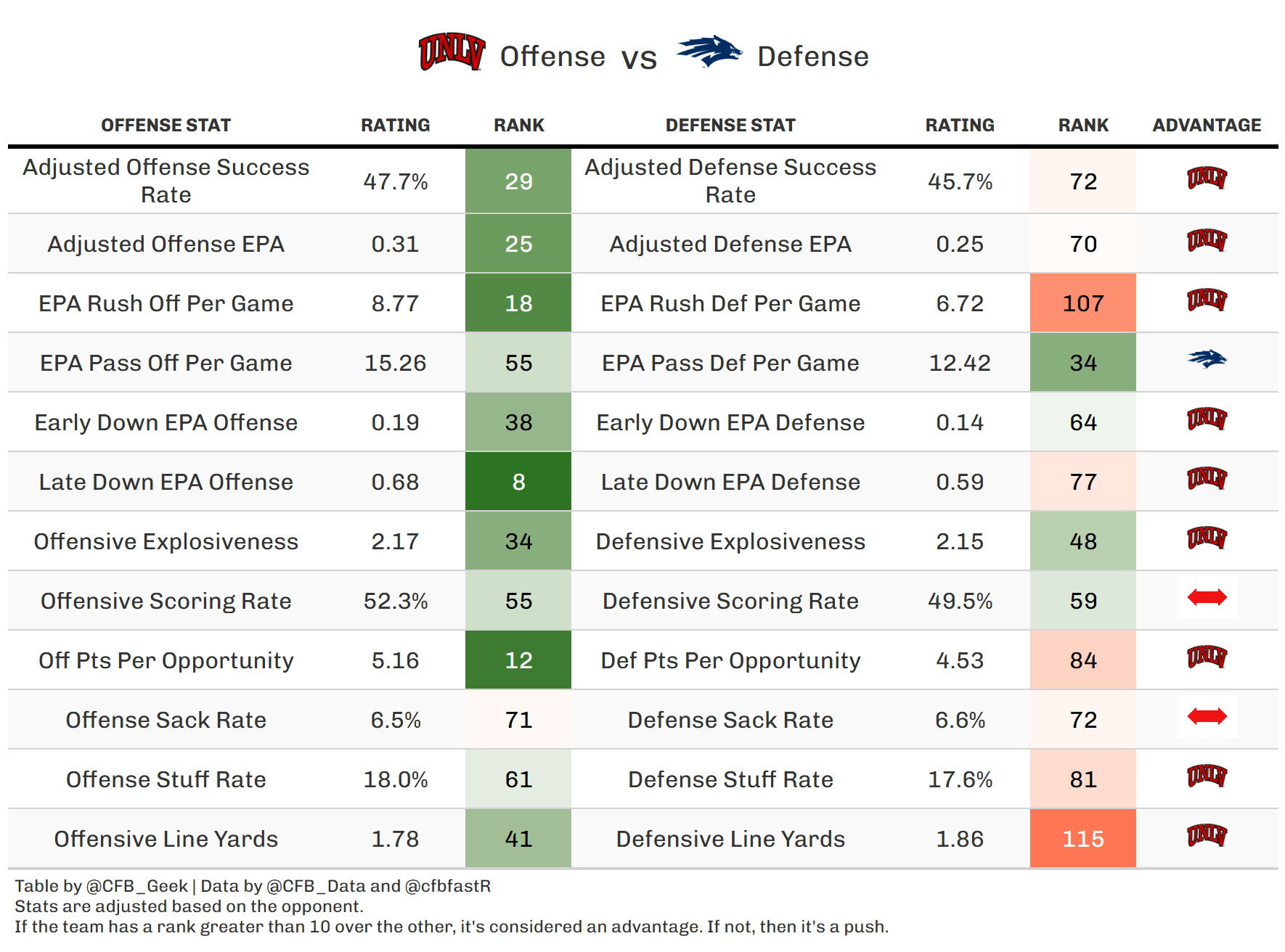The height and width of the screenshot is (952, 1285).
Task: Click the push arrow in Offensive Scoring Rate row
Action: click(x=1207, y=597)
